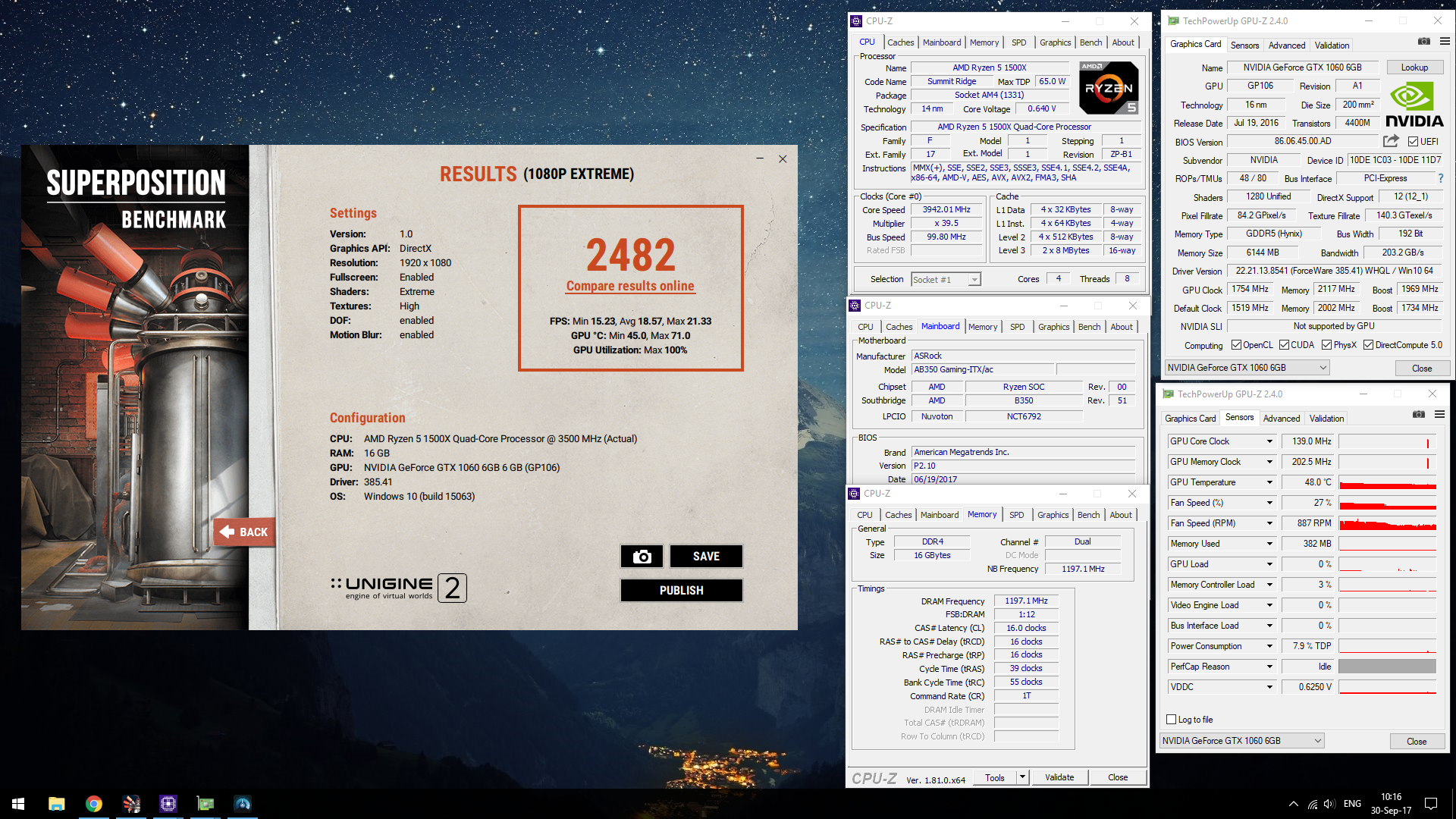Toggle the UEFI checkbox in GPU-Z
The width and height of the screenshot is (1456, 819).
(1413, 141)
